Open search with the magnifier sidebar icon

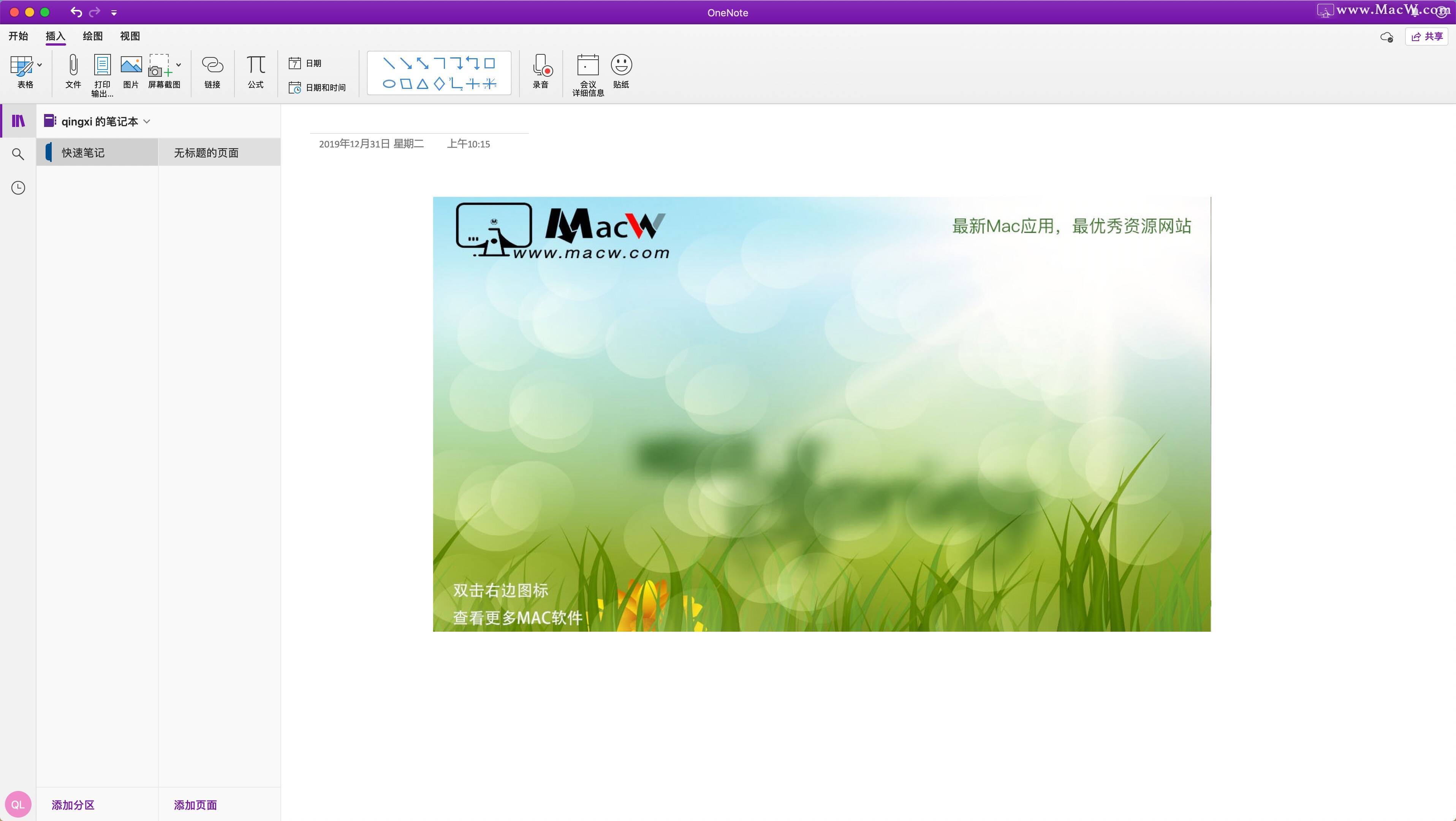click(x=18, y=154)
